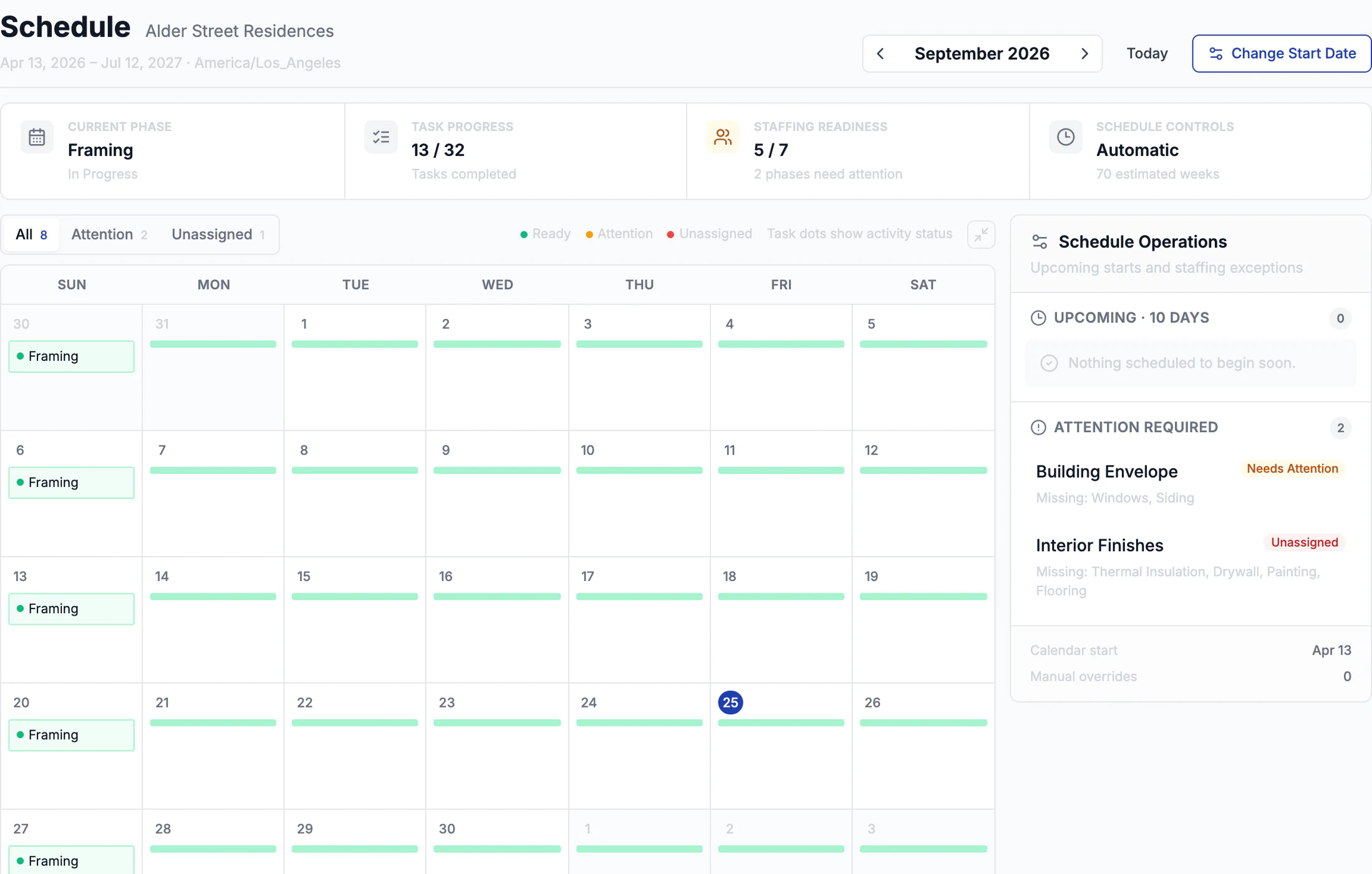The image size is (1372, 874).
Task: Click the red Unassigned legend dot
Action: pyautogui.click(x=670, y=234)
